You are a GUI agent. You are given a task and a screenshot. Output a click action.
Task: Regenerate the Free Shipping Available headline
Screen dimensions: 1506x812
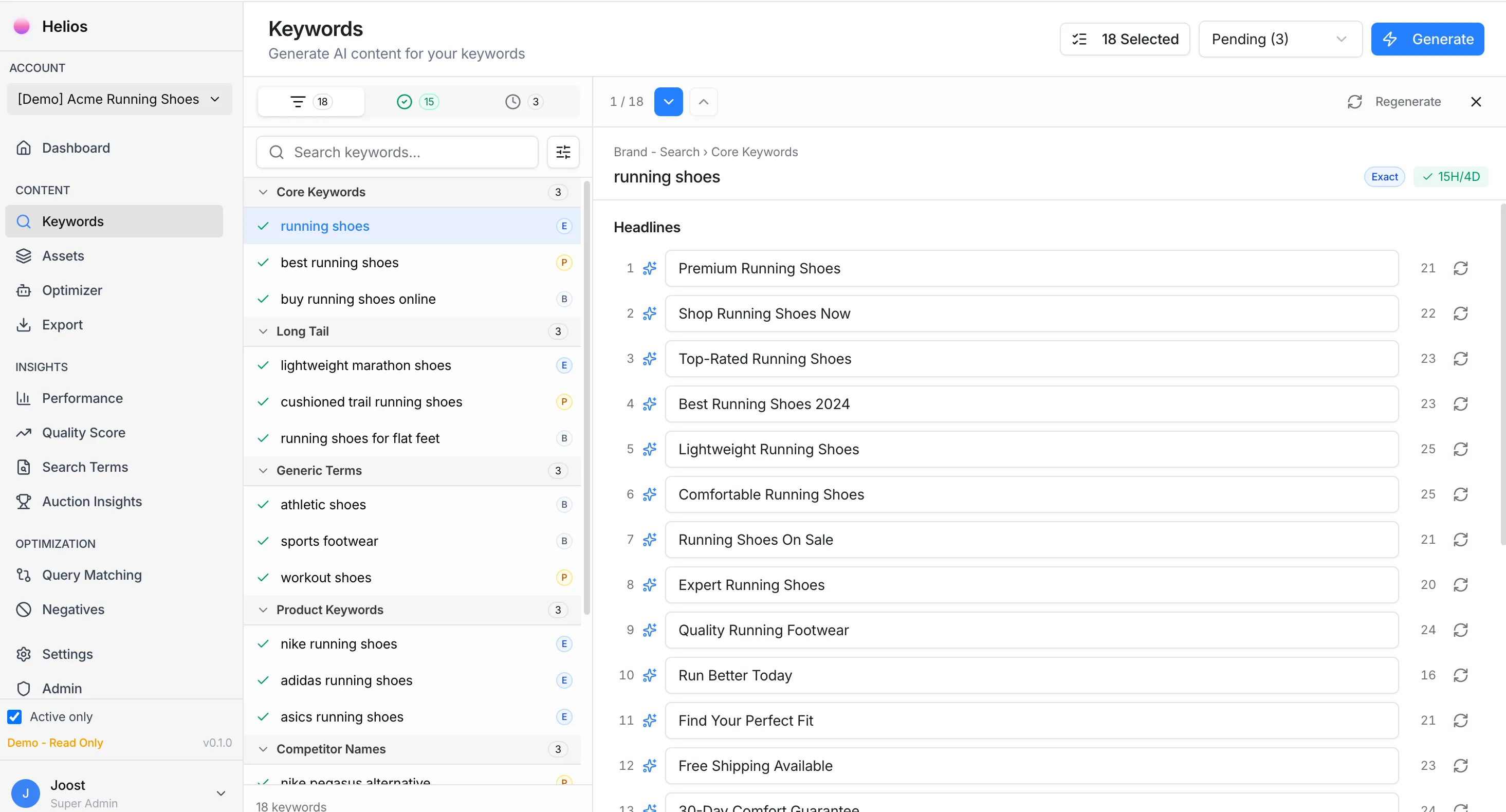tap(1461, 765)
